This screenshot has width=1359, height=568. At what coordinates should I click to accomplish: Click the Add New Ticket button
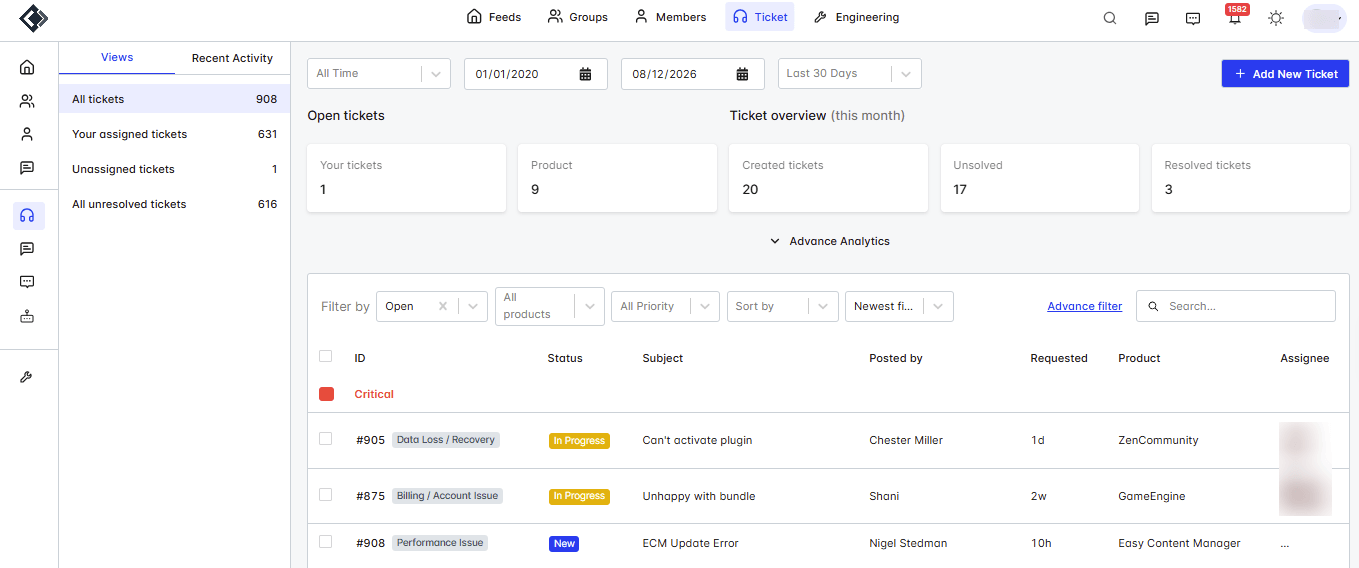[x=1285, y=74]
